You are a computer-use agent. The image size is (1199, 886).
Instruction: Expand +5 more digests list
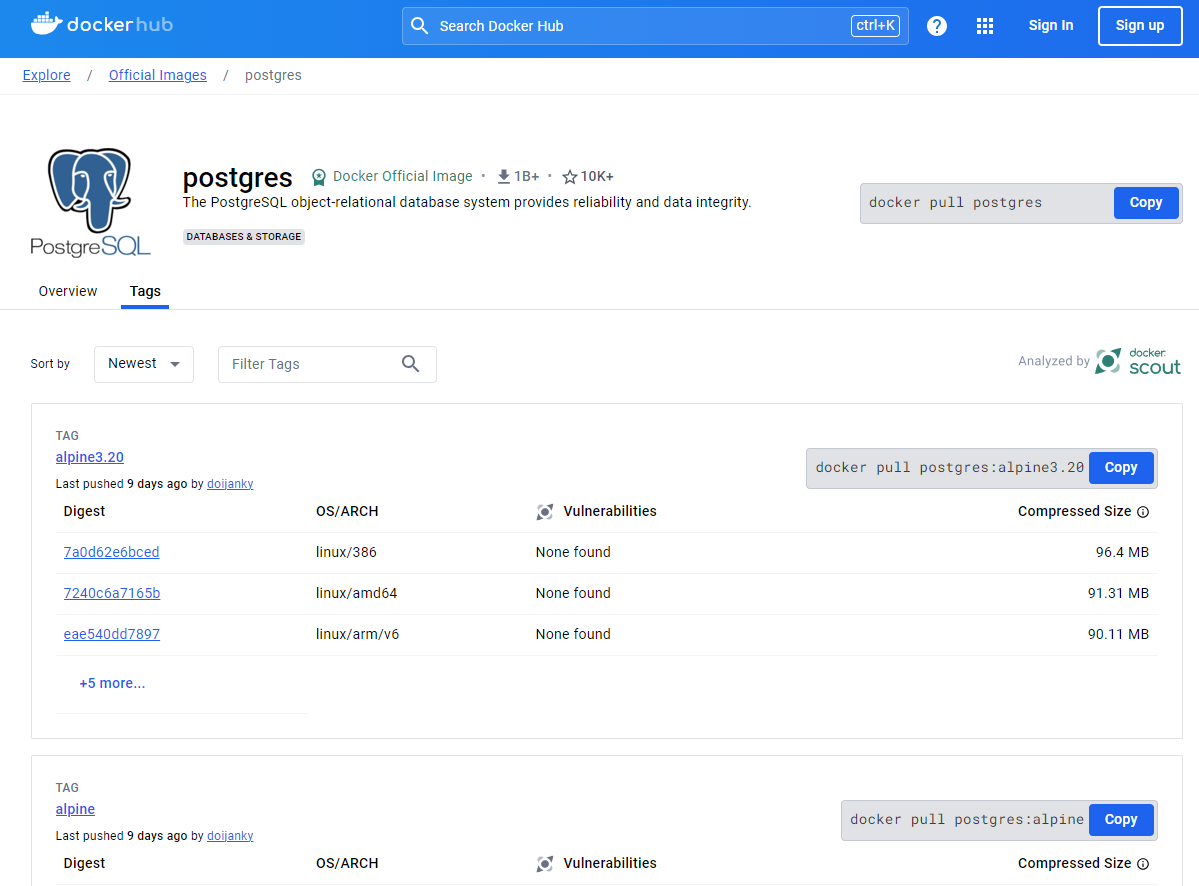coord(112,683)
